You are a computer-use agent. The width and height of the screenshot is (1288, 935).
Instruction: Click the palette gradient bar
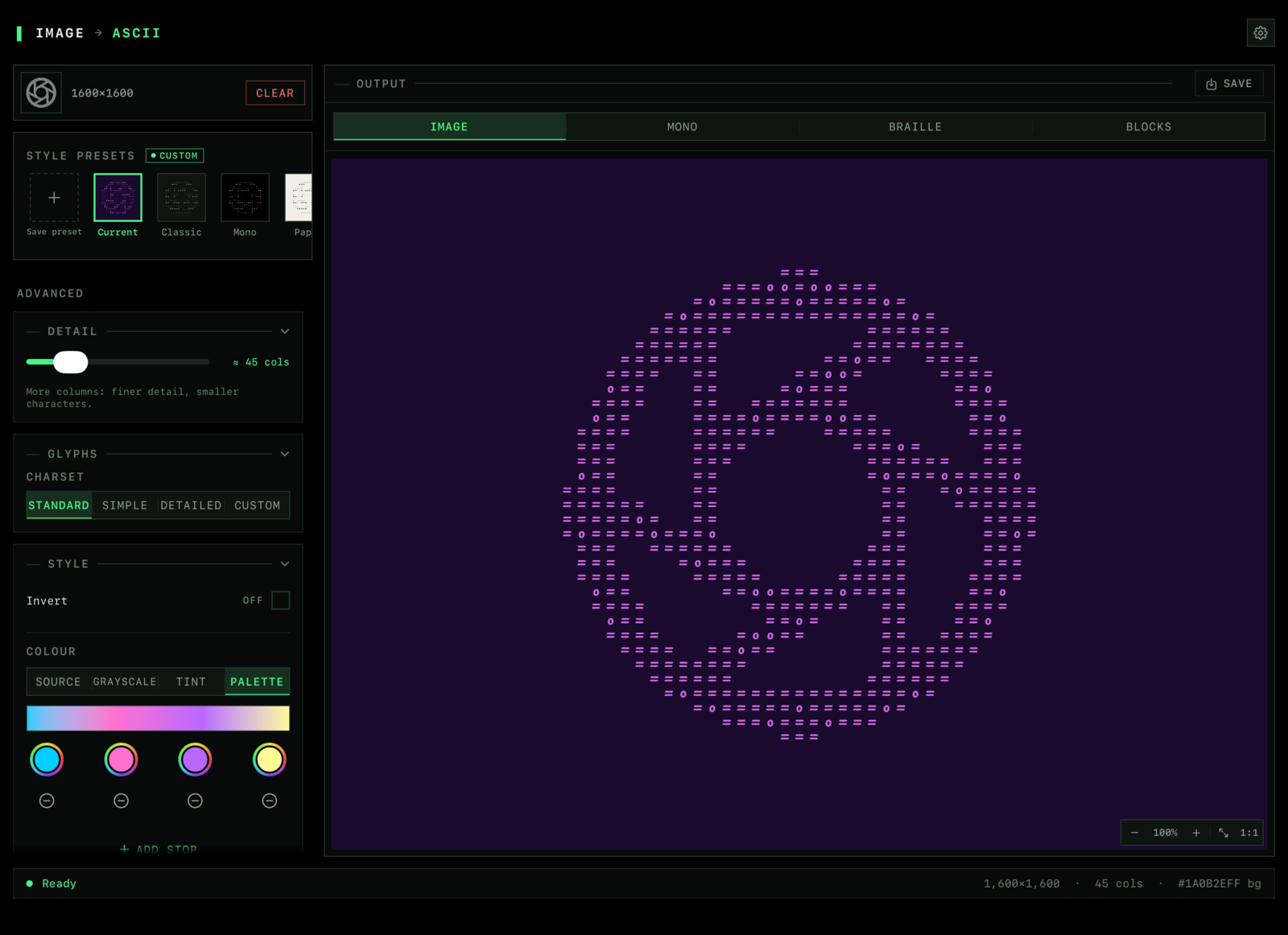point(158,718)
